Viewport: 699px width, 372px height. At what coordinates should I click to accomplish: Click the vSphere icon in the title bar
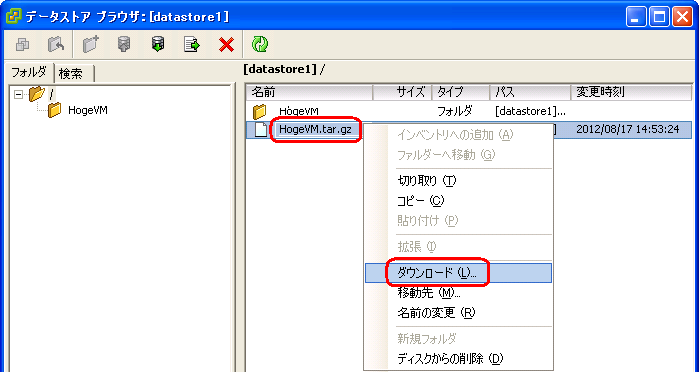pyautogui.click(x=13, y=17)
